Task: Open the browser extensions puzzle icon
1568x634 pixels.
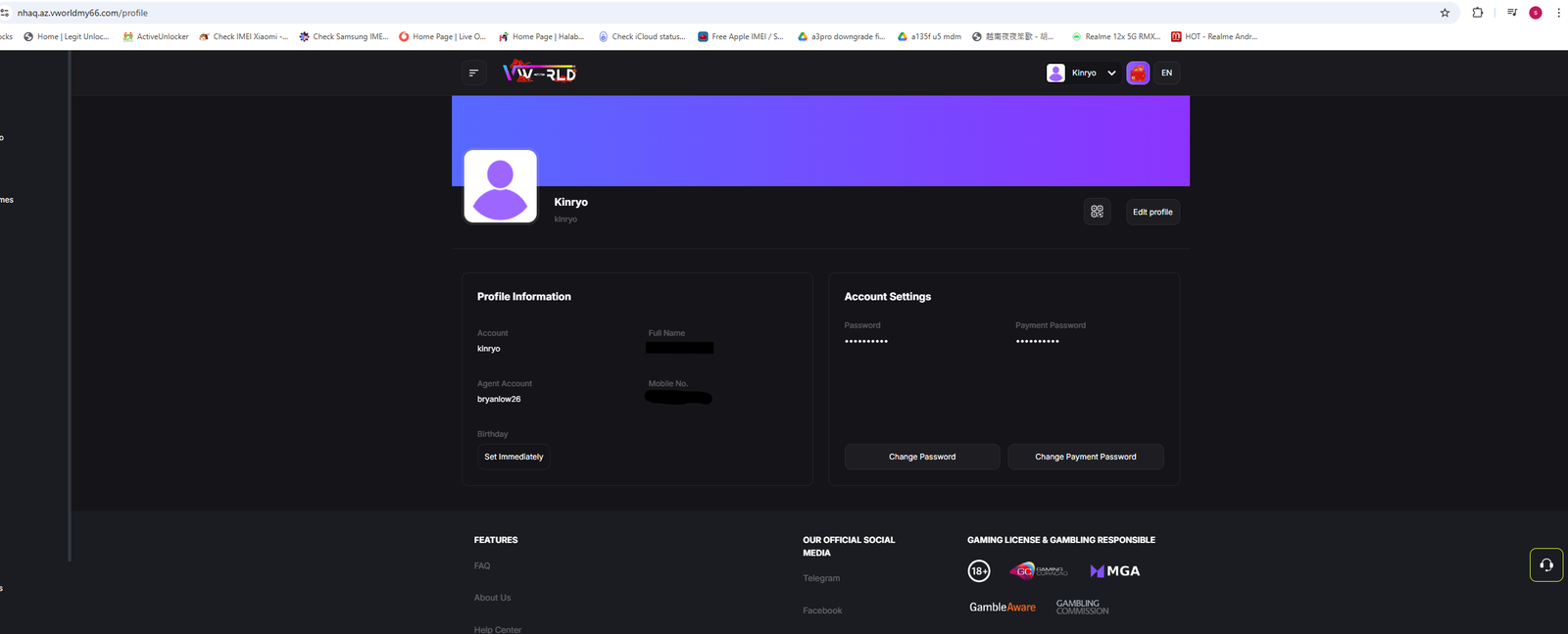Action: pos(1478,13)
